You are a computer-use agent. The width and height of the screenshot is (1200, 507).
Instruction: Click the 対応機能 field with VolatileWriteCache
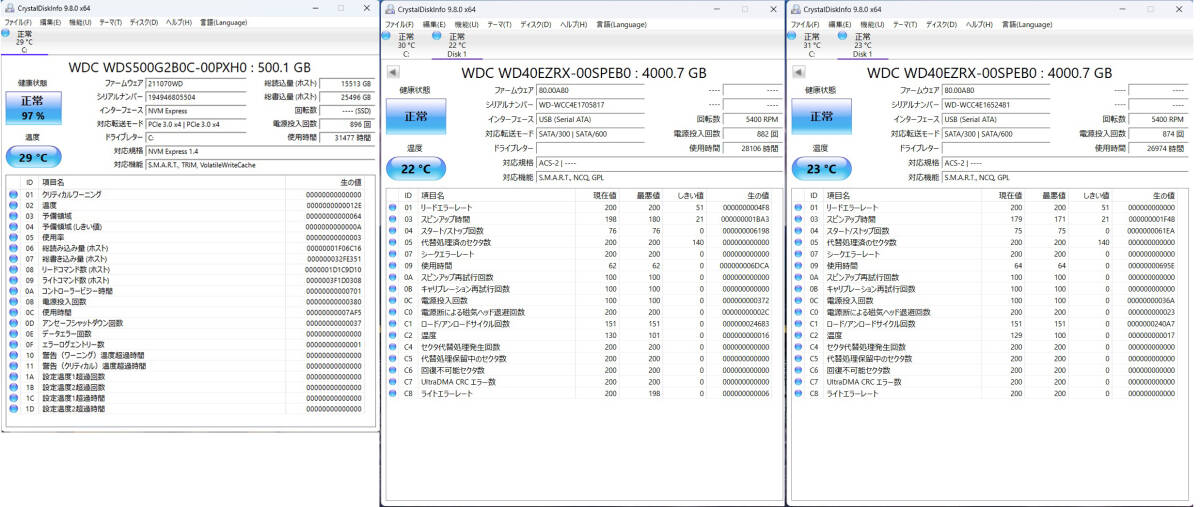(260, 164)
